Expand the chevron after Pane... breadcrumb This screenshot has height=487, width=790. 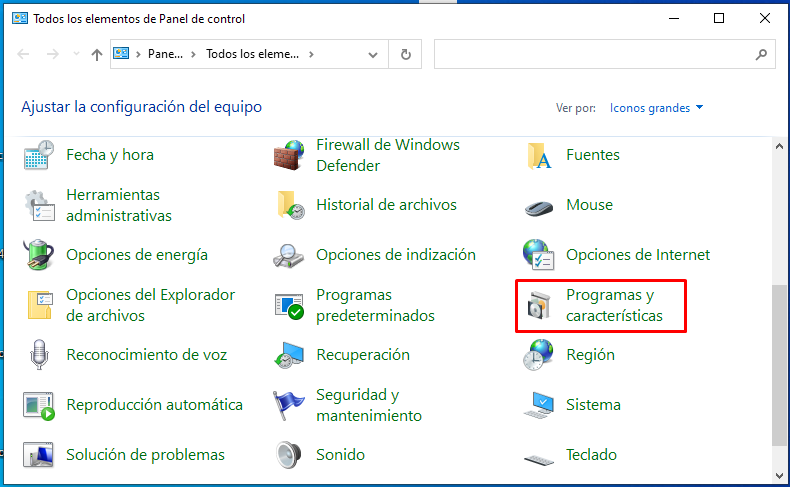pyautogui.click(x=193, y=54)
